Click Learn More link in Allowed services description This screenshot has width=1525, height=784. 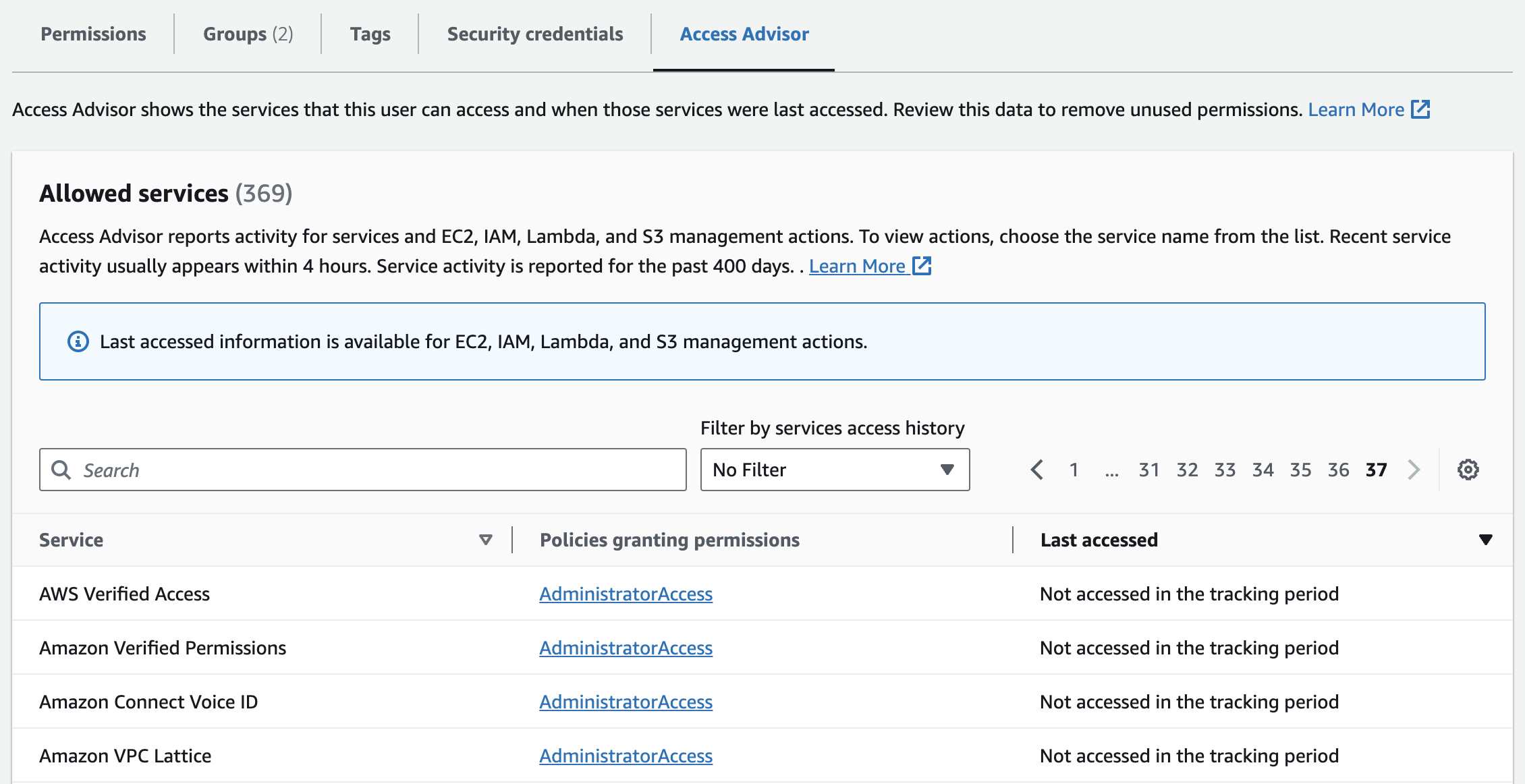pyautogui.click(x=857, y=266)
